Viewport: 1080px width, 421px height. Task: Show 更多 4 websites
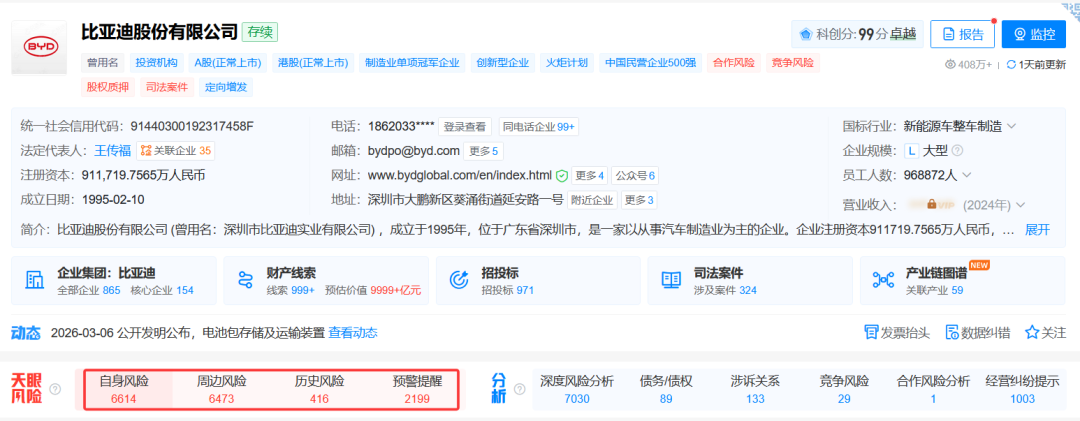click(590, 176)
